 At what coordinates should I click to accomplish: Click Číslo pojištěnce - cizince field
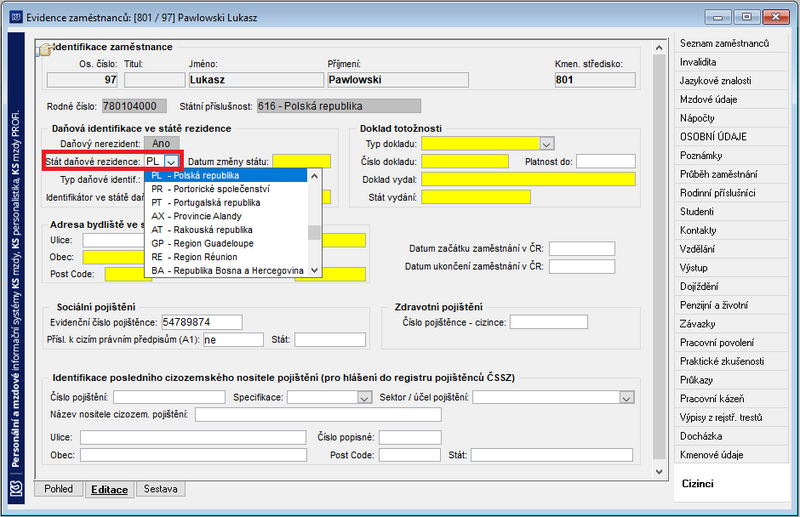tap(549, 322)
